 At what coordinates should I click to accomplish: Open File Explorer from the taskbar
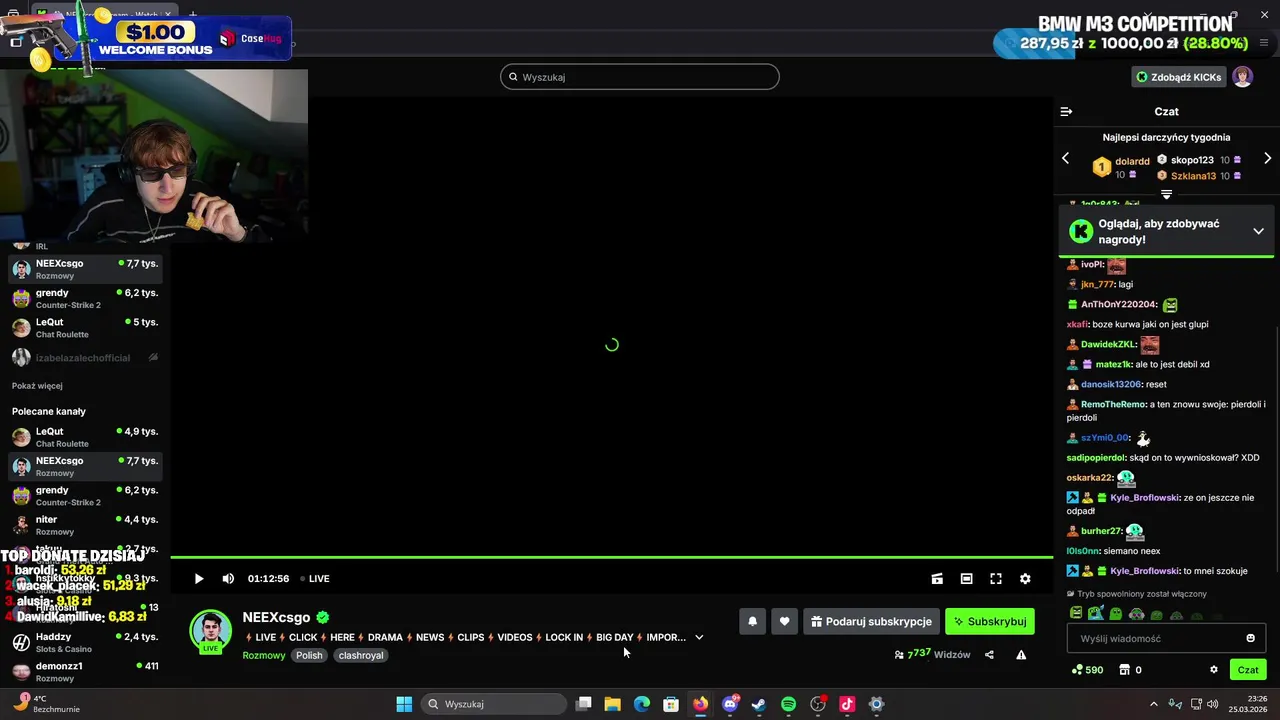point(612,704)
